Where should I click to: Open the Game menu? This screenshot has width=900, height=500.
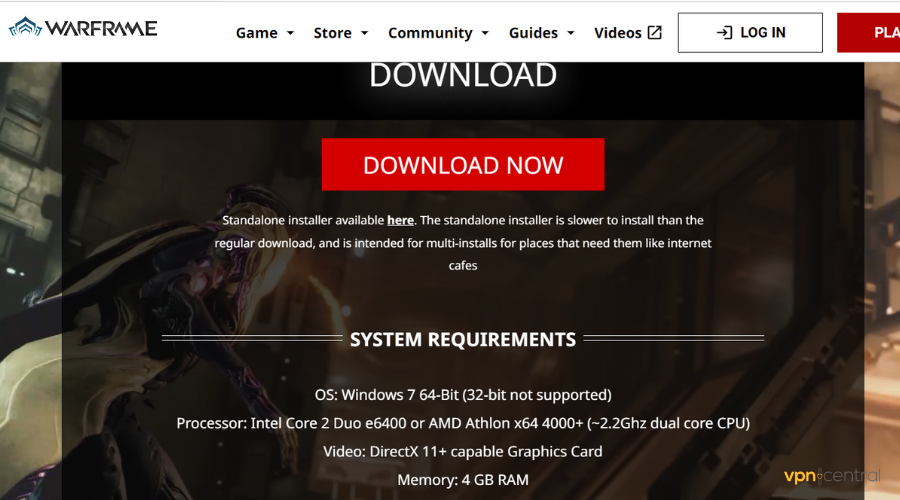point(257,33)
